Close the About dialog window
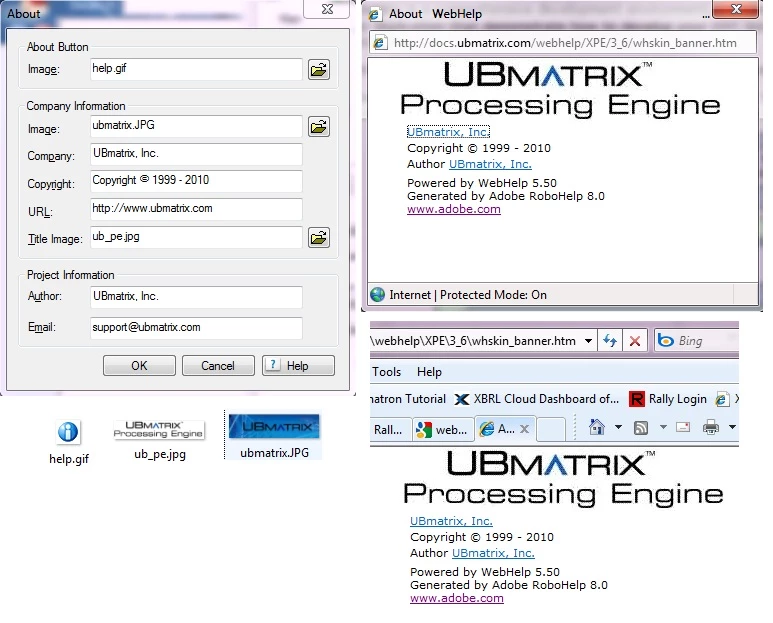The width and height of the screenshot is (773, 623). 327,9
